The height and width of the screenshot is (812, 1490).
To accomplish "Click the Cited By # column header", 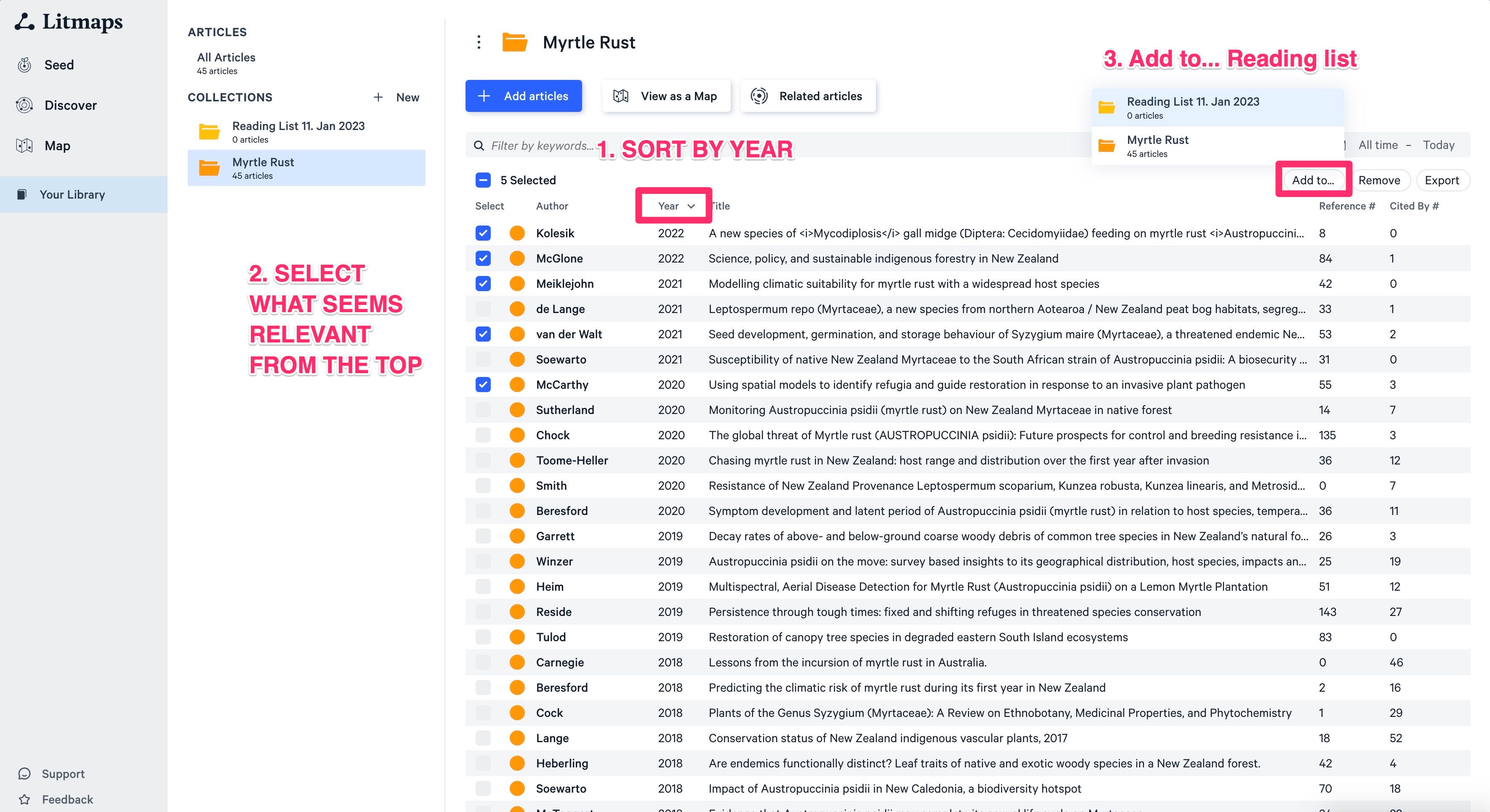I will coord(1414,206).
